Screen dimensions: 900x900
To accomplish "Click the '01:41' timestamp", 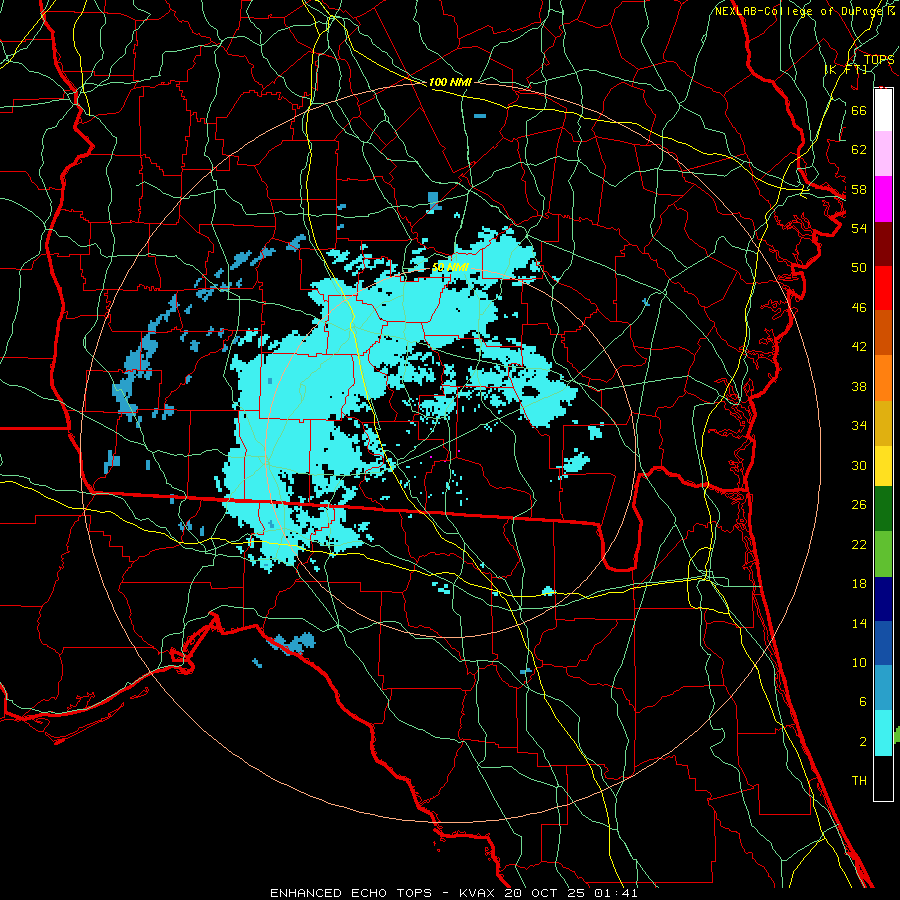I will [616, 893].
